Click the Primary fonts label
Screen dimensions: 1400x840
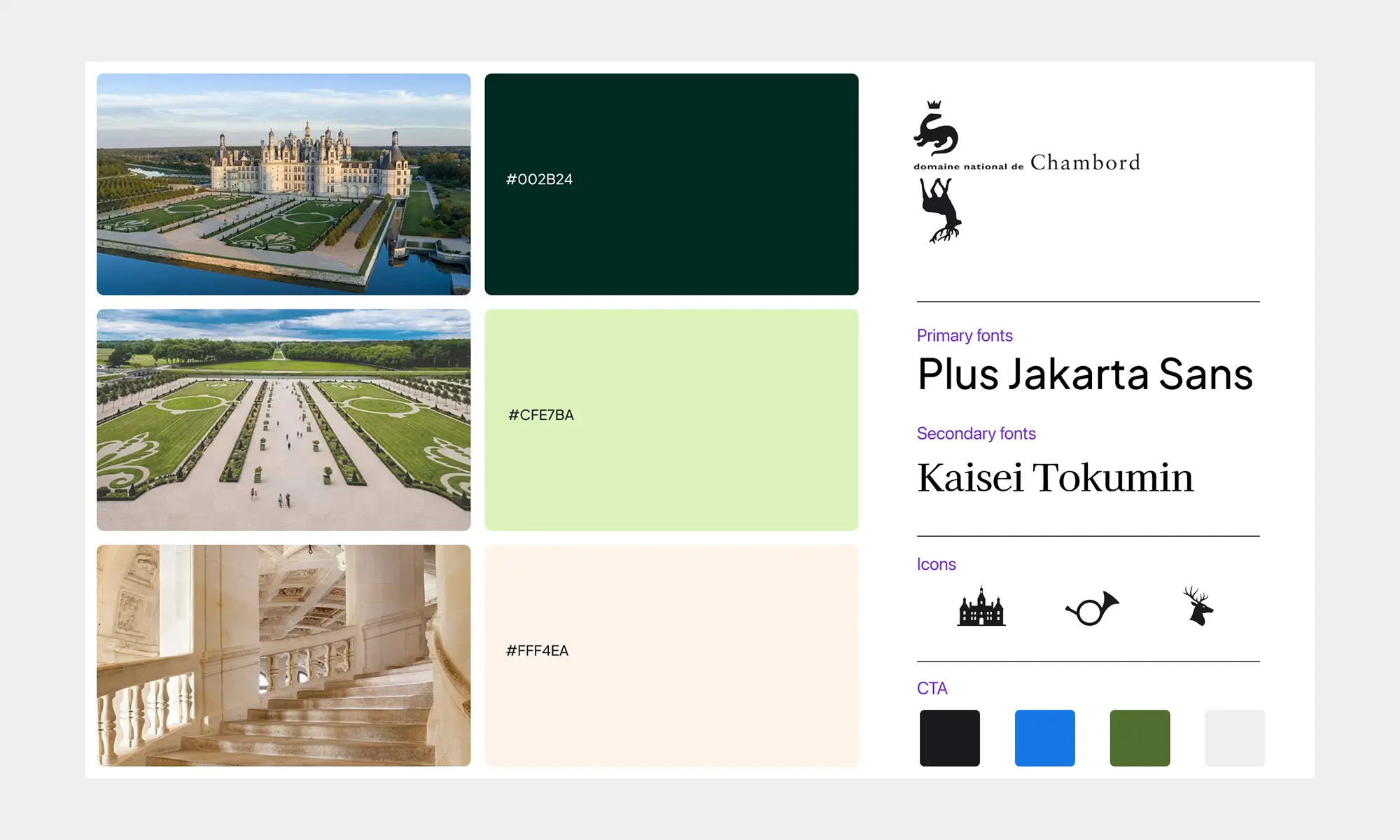pos(965,335)
